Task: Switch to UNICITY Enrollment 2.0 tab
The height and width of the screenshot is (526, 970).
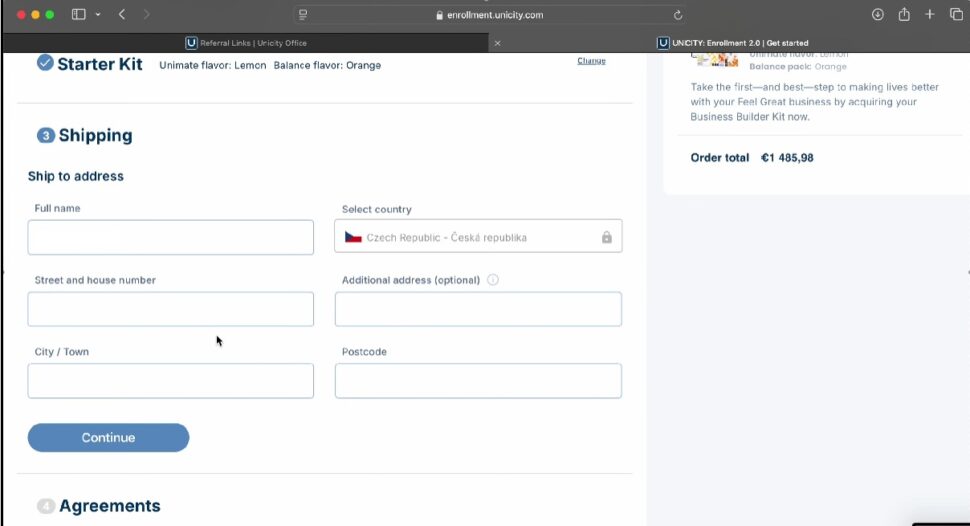Action: coord(732,43)
